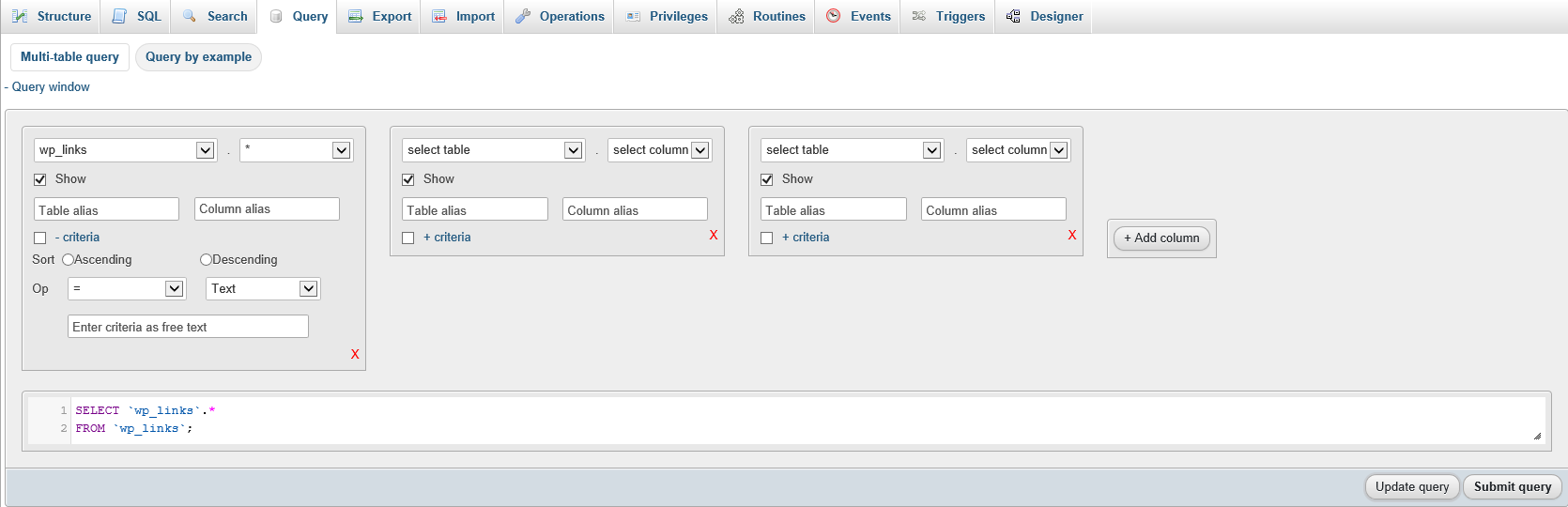Click the Search magnifier icon

pos(190,16)
